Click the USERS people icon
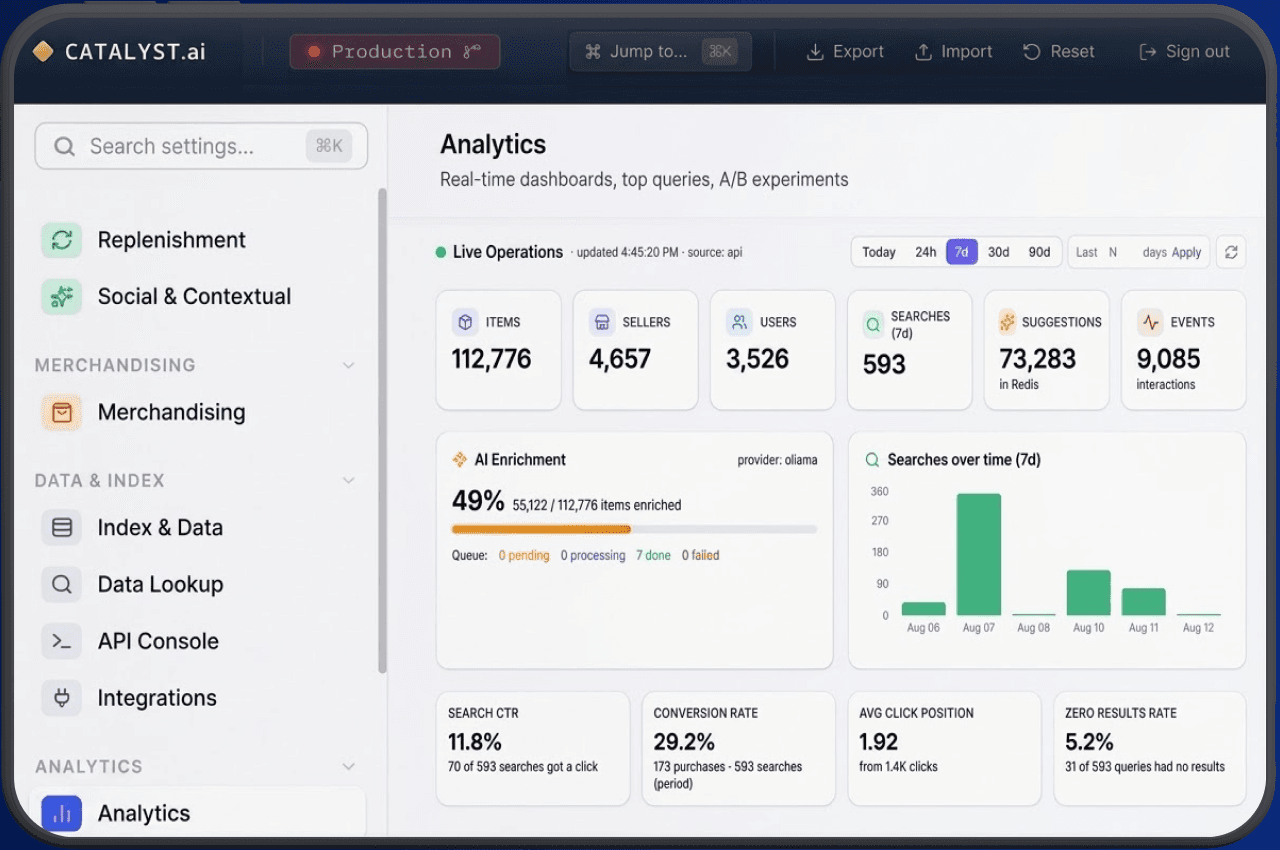The height and width of the screenshot is (850, 1280). 739,322
